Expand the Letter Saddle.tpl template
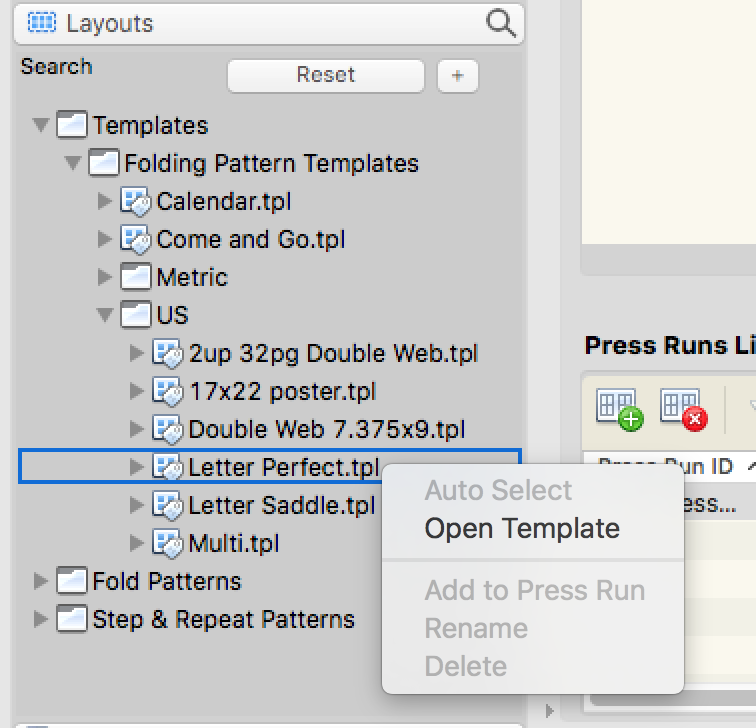 tap(137, 506)
